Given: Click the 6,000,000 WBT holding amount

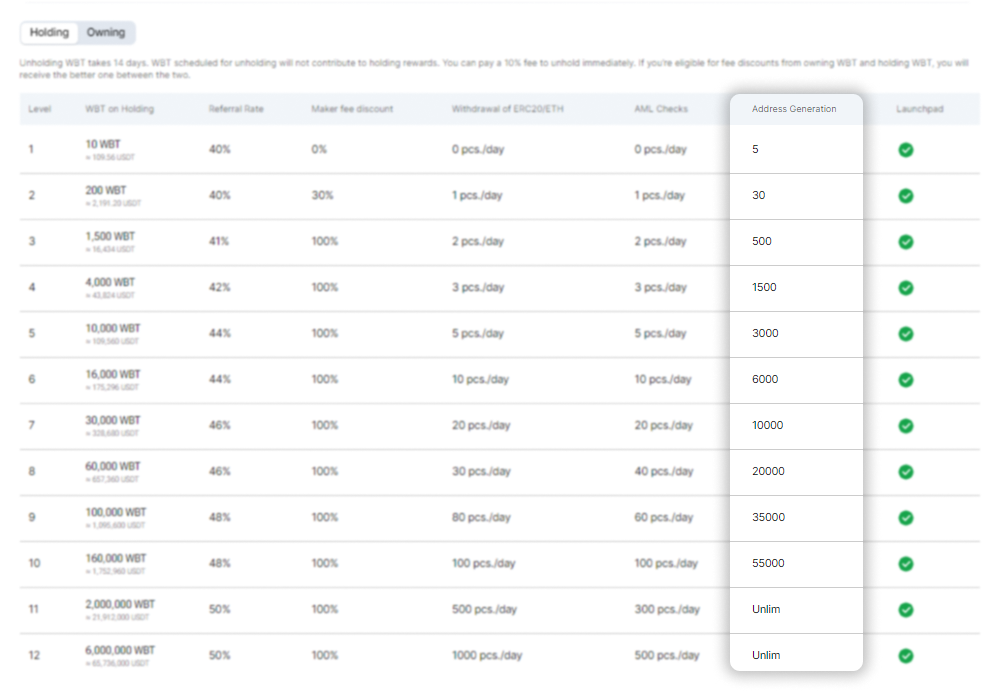Looking at the screenshot, I should tap(120, 651).
